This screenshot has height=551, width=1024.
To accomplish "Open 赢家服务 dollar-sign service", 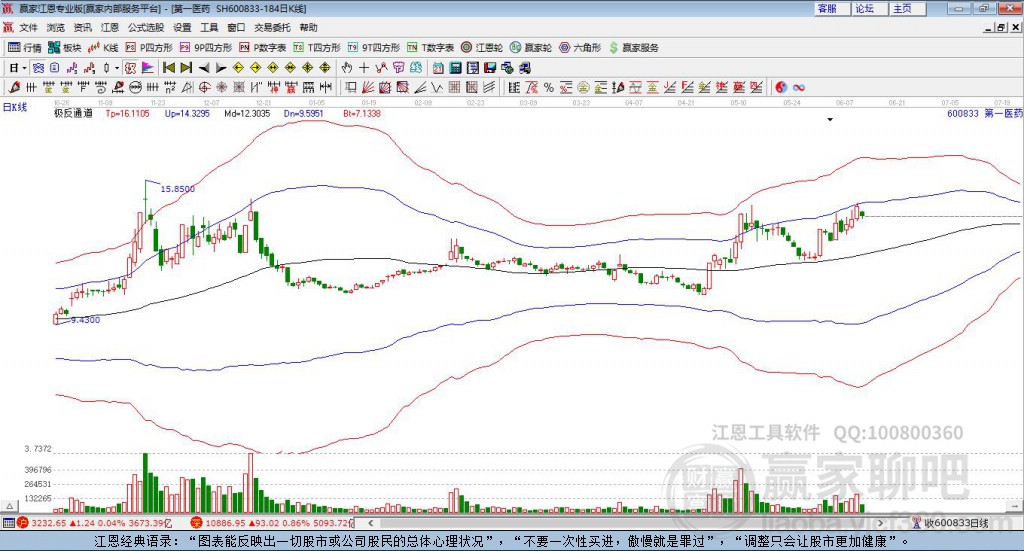I will [x=633, y=48].
